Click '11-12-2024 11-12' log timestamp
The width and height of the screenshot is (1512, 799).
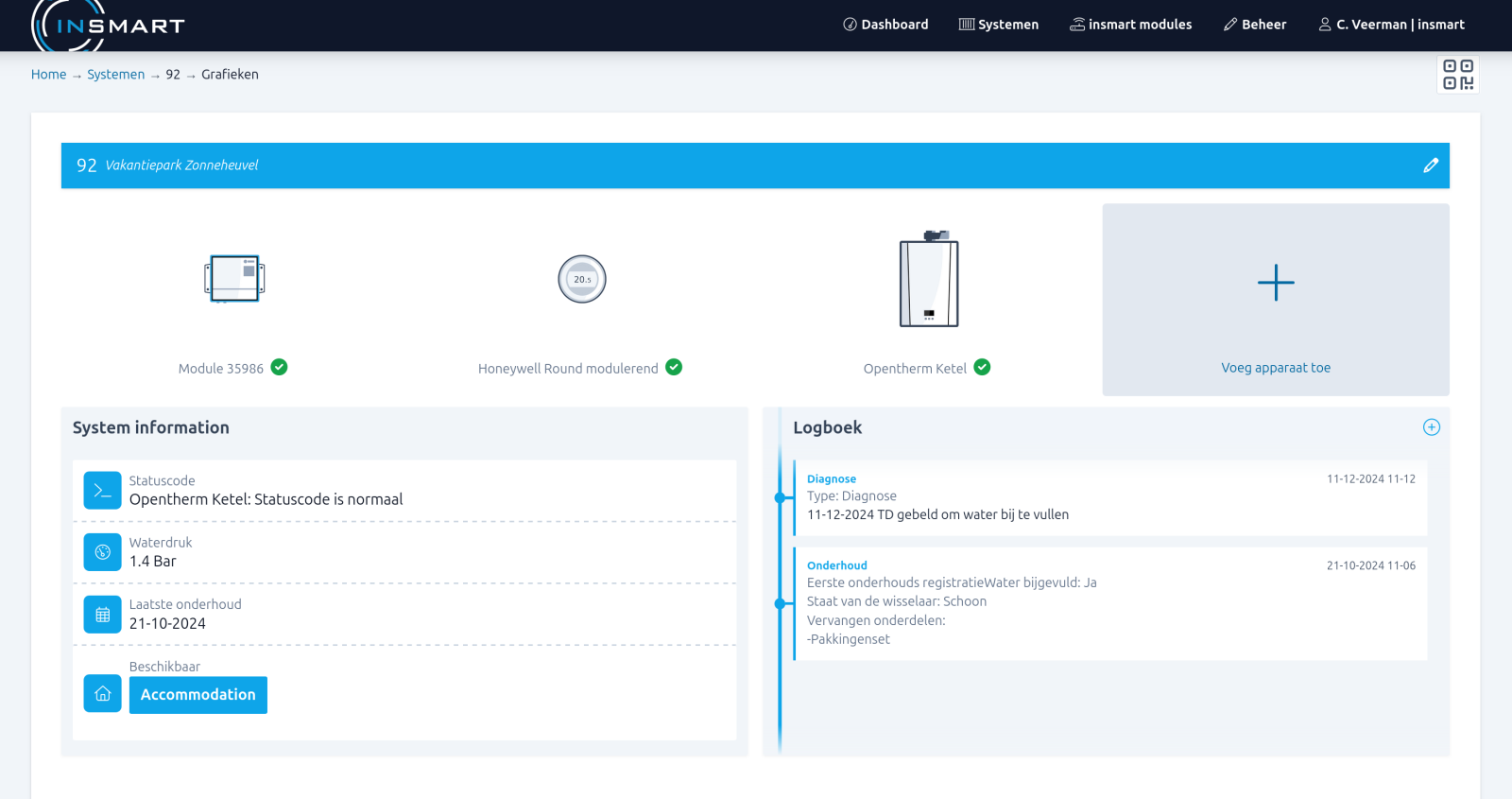[x=1371, y=479]
